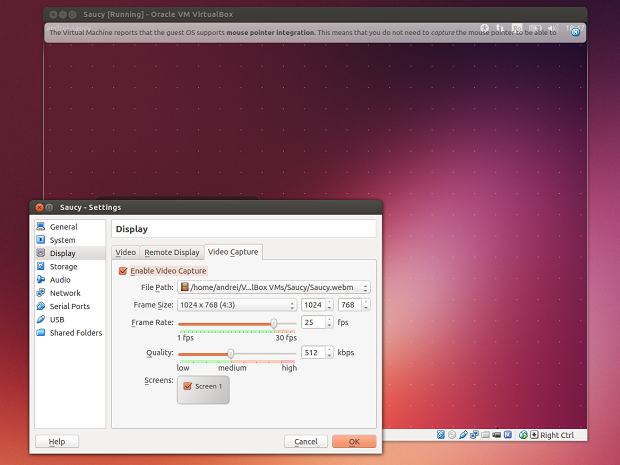Screen dimensions: 620x465
Task: Click the Frame Rate slider handle
Action: point(274,323)
